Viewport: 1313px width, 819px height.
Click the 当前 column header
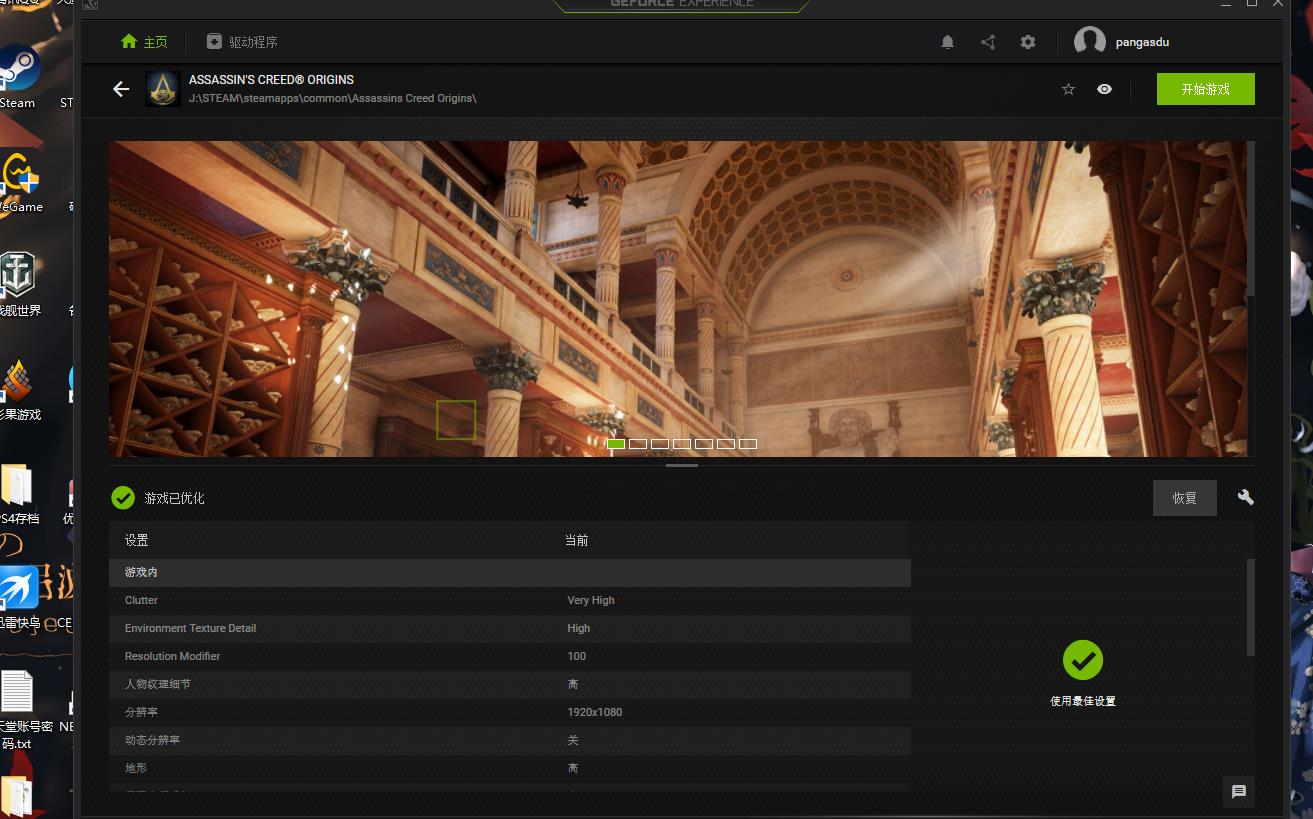577,540
